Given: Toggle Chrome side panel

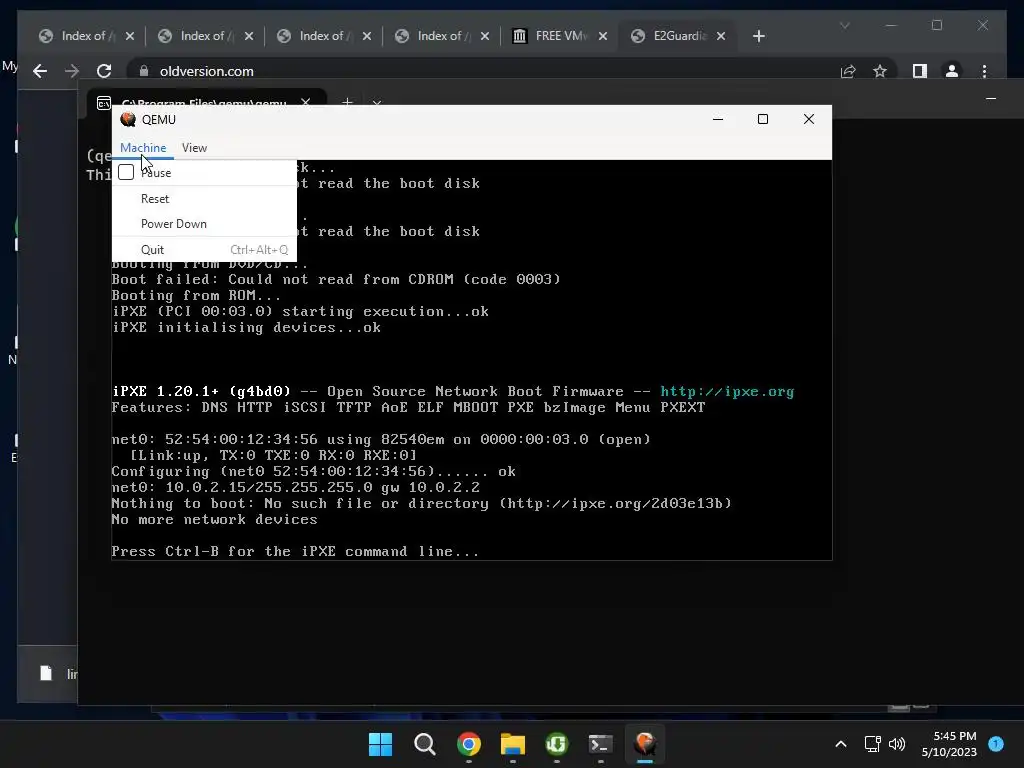Looking at the screenshot, I should tap(920, 71).
